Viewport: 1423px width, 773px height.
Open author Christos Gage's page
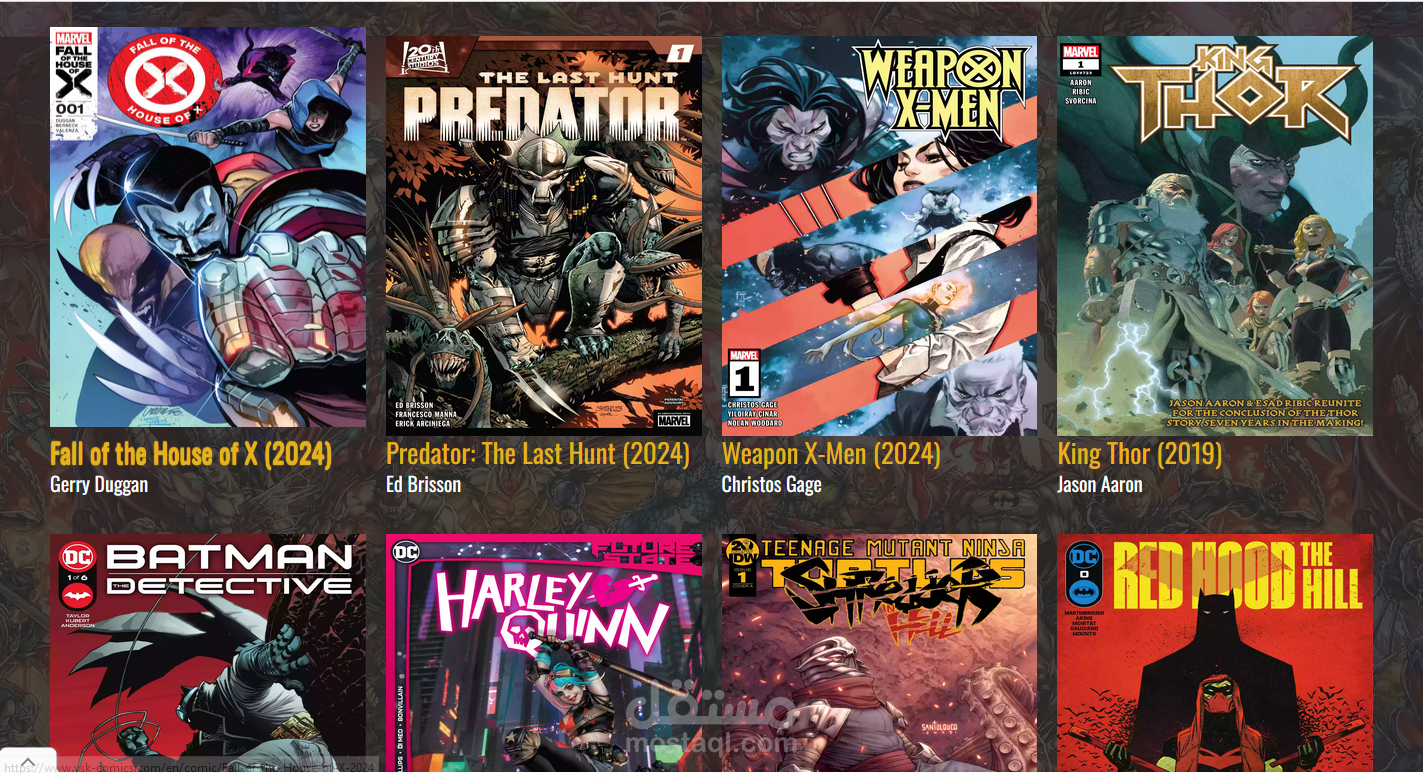(x=772, y=485)
